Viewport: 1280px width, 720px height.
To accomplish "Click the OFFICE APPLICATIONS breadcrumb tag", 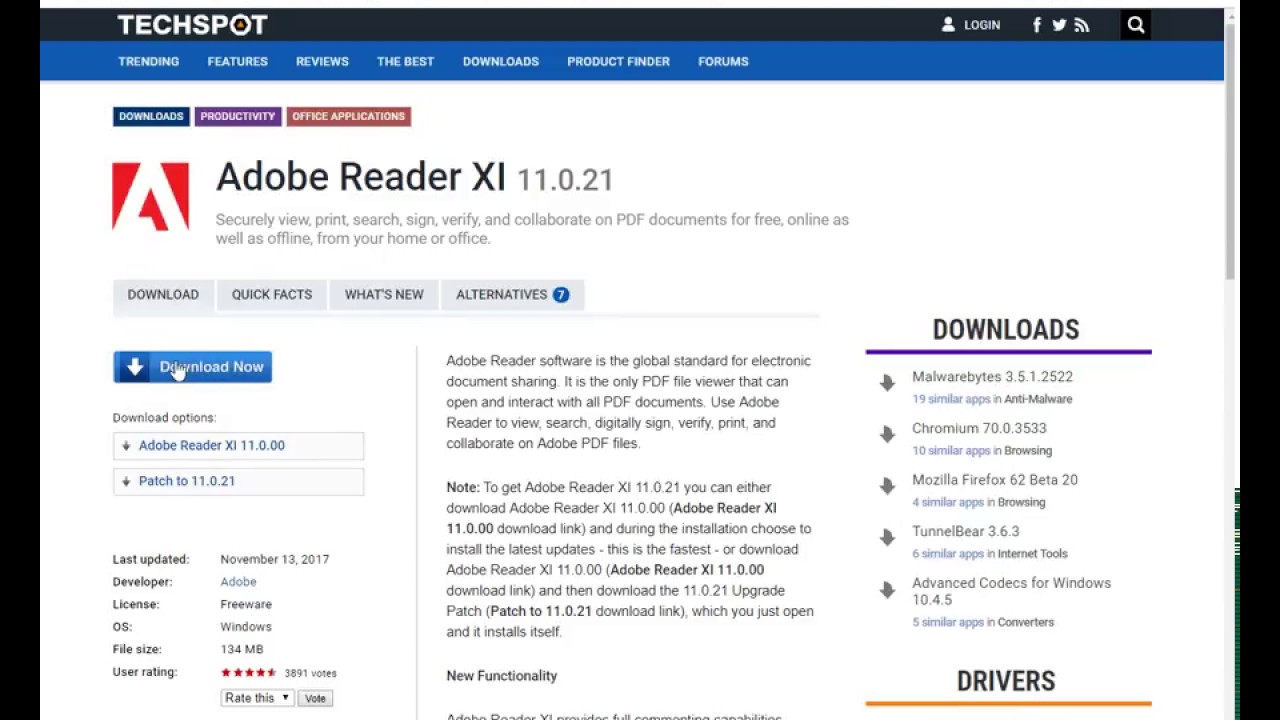I will [x=348, y=116].
